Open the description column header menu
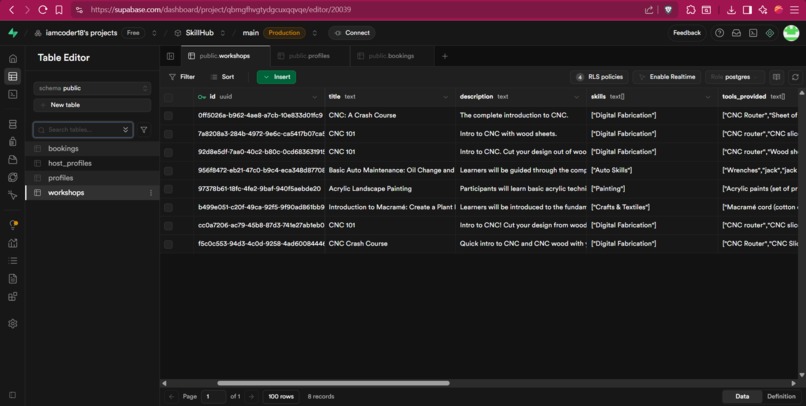Screen dimensions: 806x406 (576, 97)
